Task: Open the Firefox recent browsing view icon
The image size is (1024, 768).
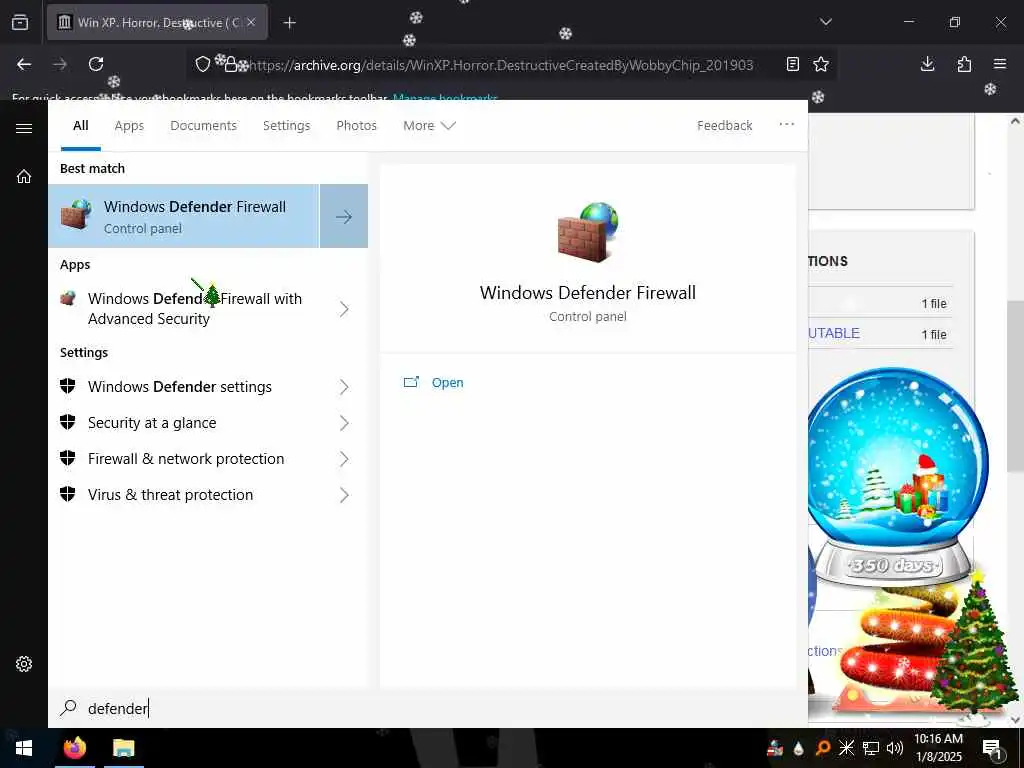Action: [x=20, y=22]
